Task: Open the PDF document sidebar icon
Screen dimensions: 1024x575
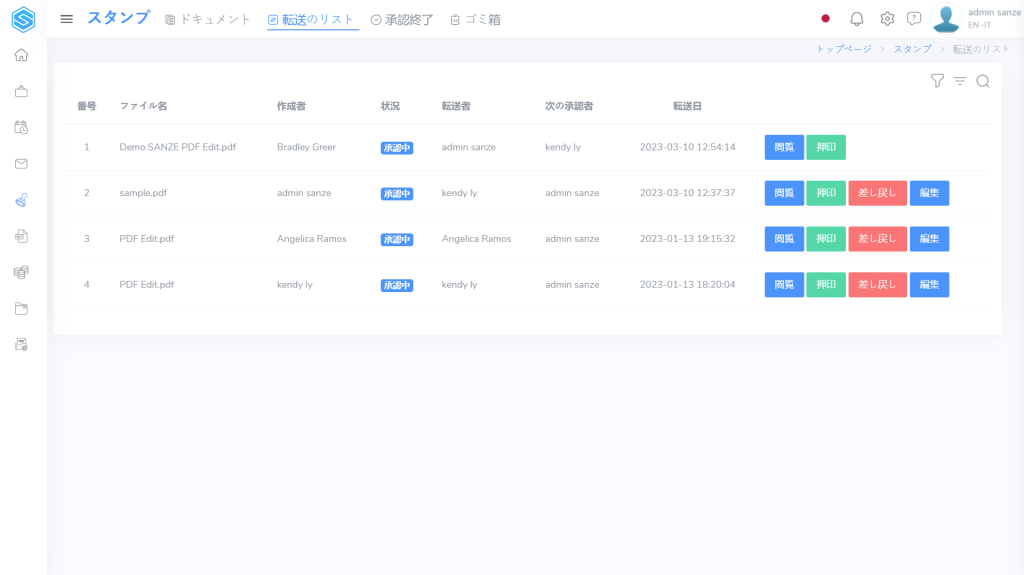Action: coord(22,236)
